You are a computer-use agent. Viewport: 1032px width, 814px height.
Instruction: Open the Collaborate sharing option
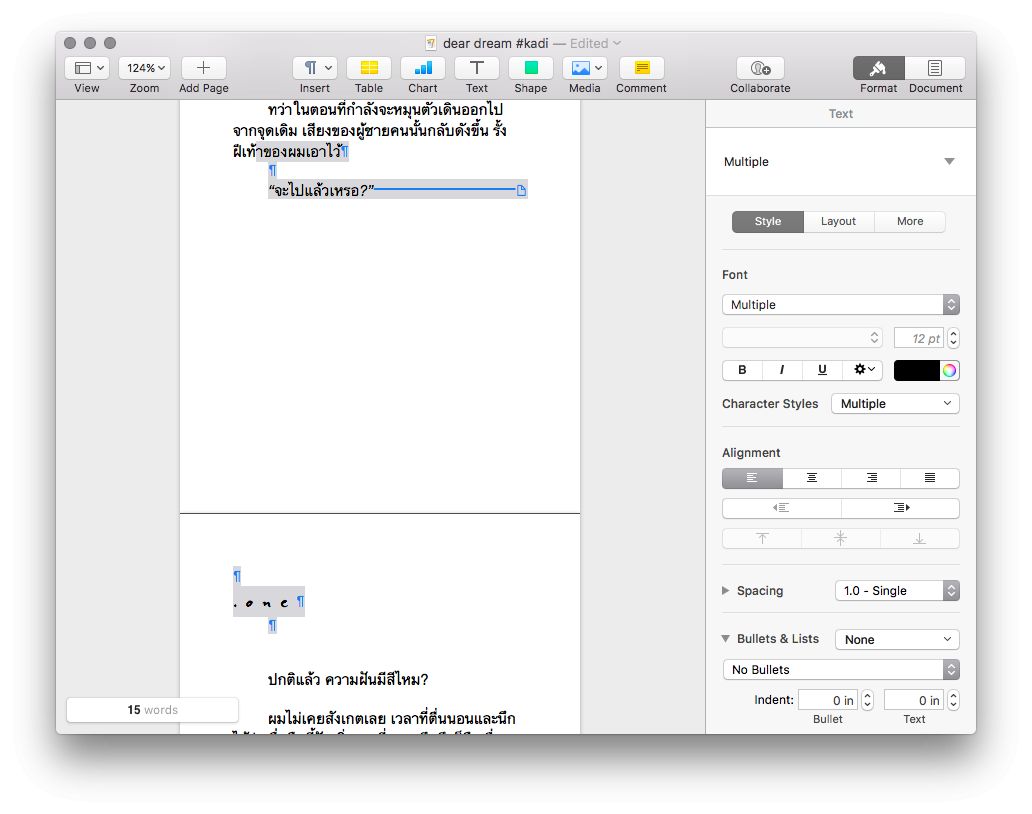[x=760, y=68]
